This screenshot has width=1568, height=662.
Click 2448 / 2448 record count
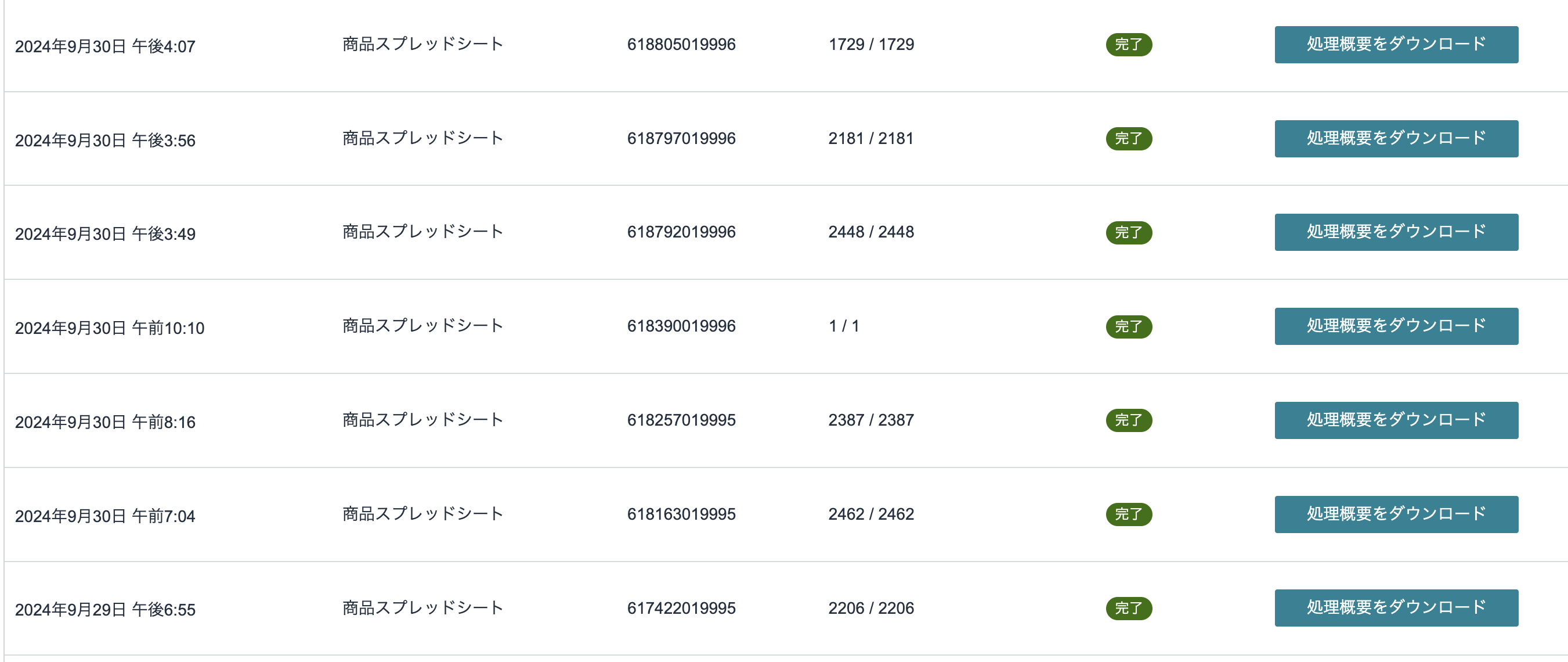pyautogui.click(x=871, y=232)
